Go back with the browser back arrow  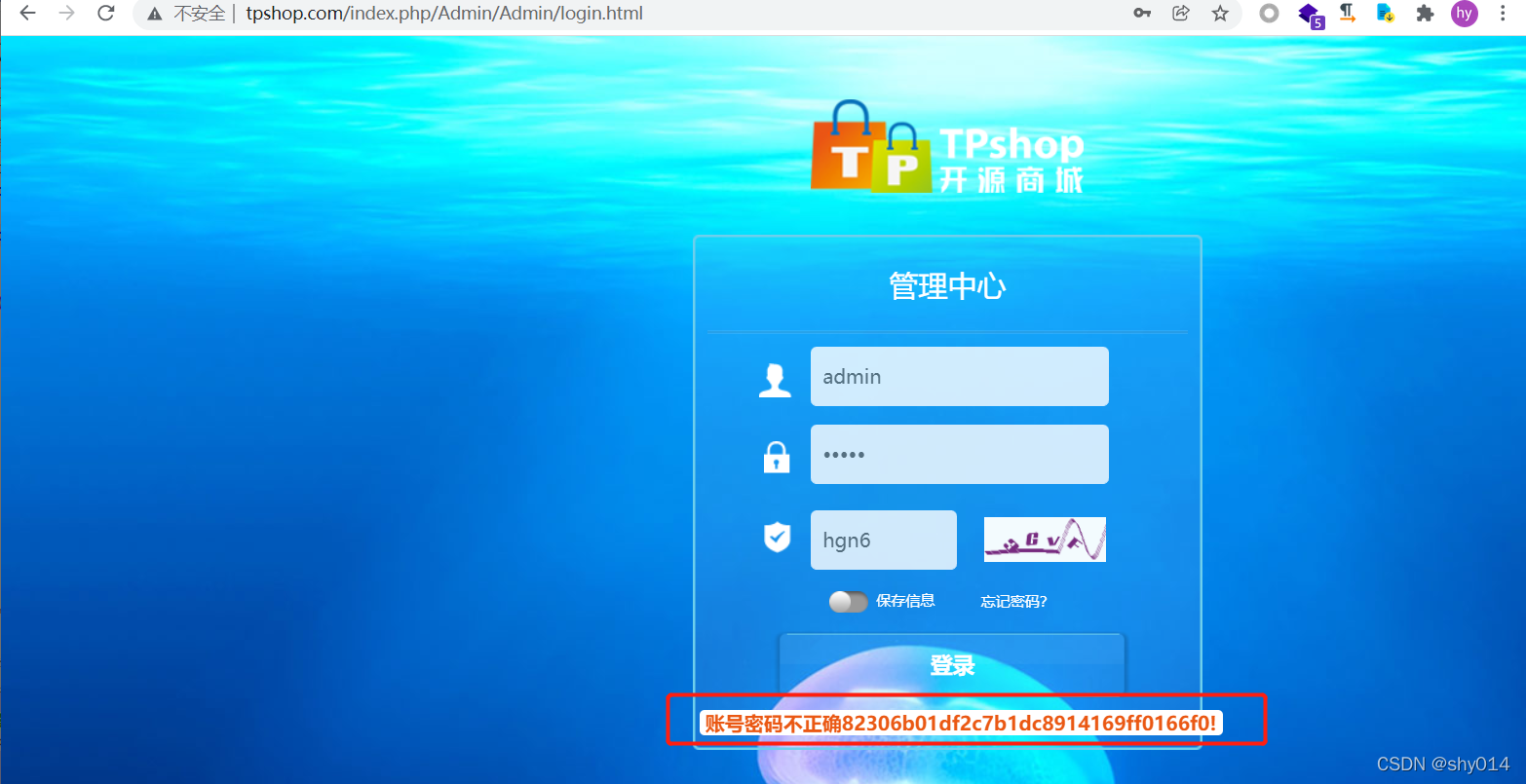click(x=27, y=14)
